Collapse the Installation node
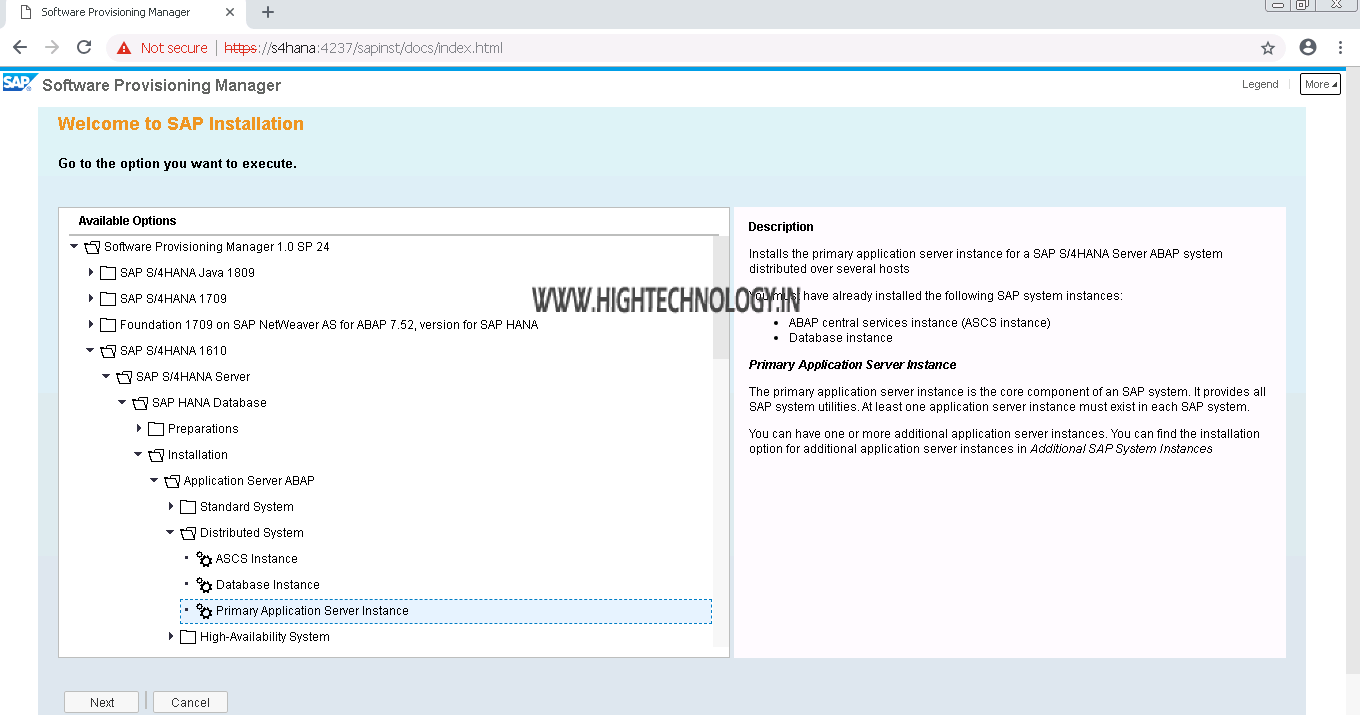 pos(138,455)
